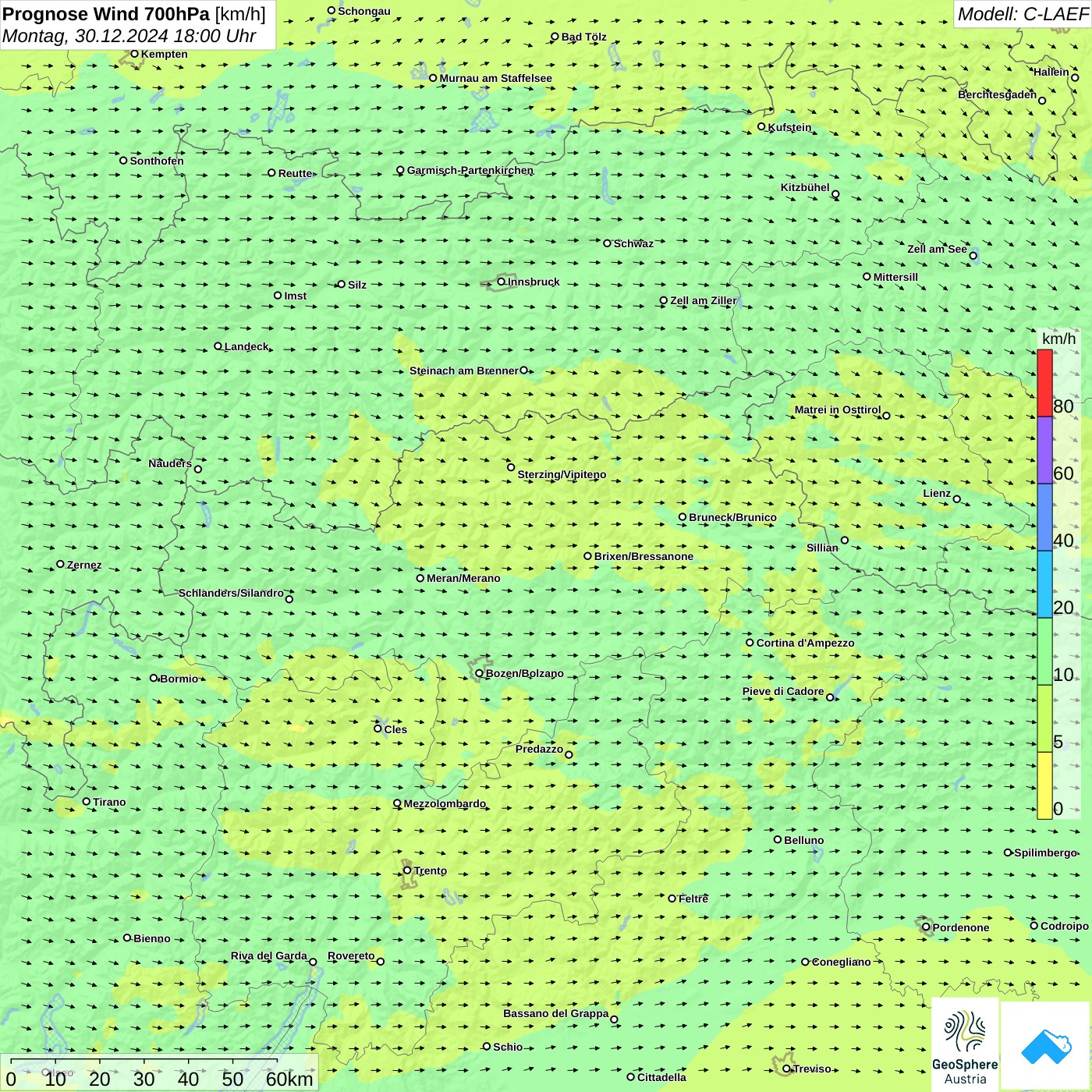Click the 'Sonthofen' label
The height and width of the screenshot is (1092, 1092).
(157, 161)
